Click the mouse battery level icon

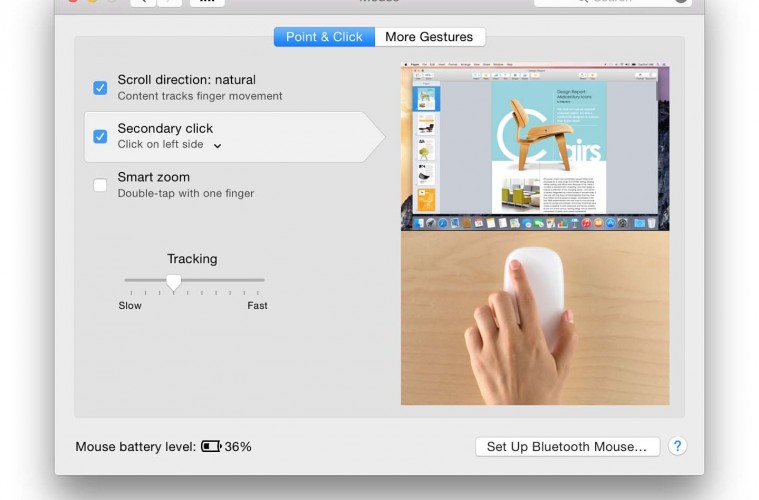(211, 446)
